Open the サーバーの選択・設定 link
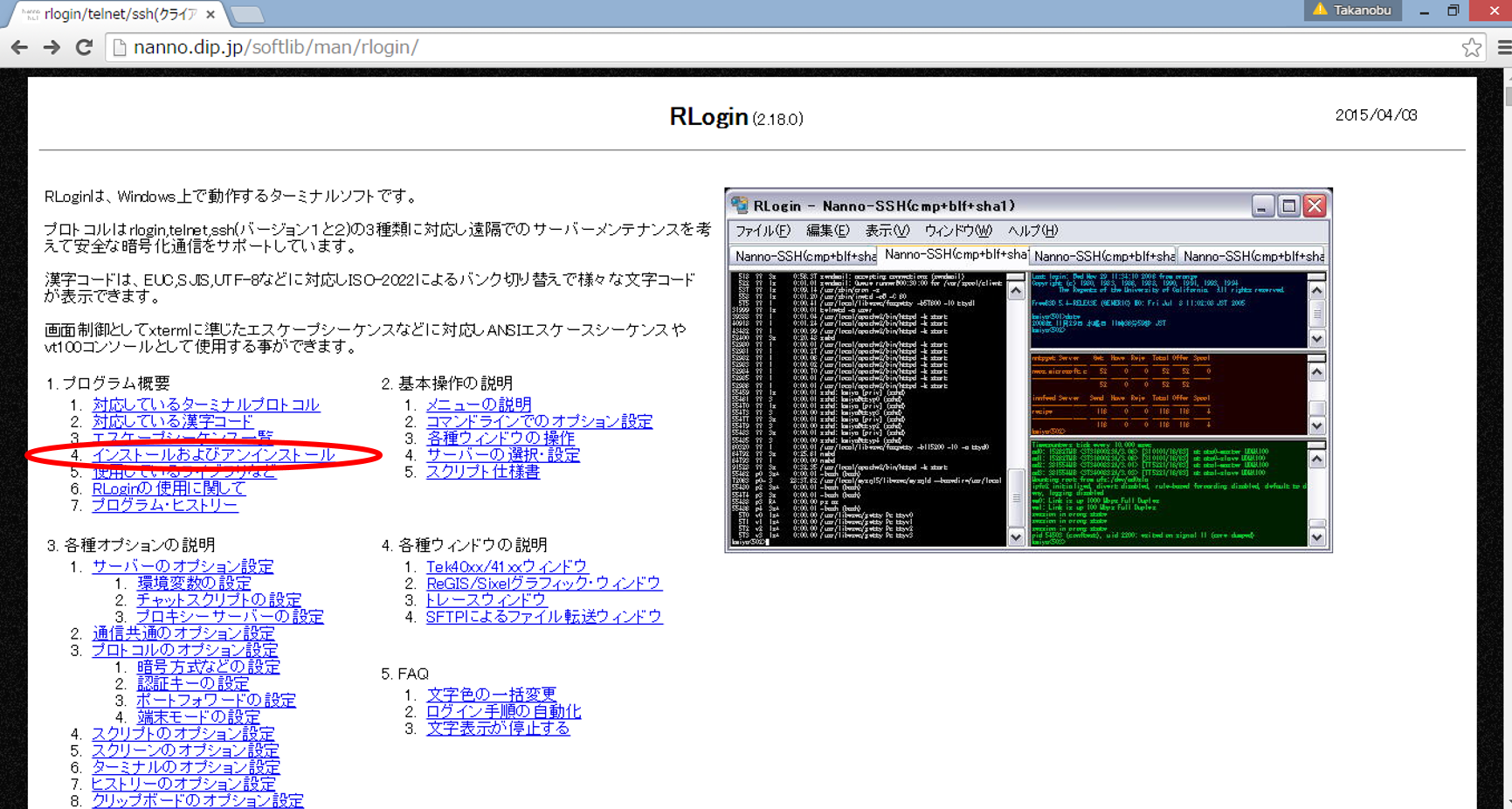The image size is (1512, 809). [x=503, y=454]
